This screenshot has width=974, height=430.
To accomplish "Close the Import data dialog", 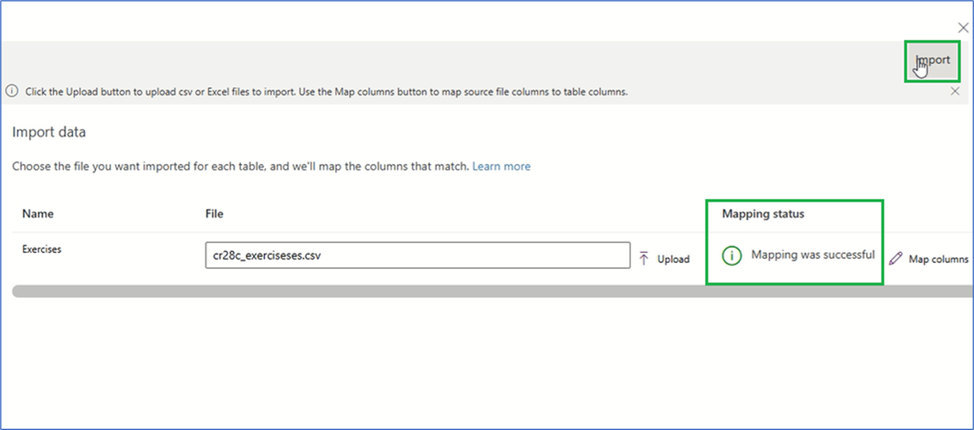I will pyautogui.click(x=963, y=29).
